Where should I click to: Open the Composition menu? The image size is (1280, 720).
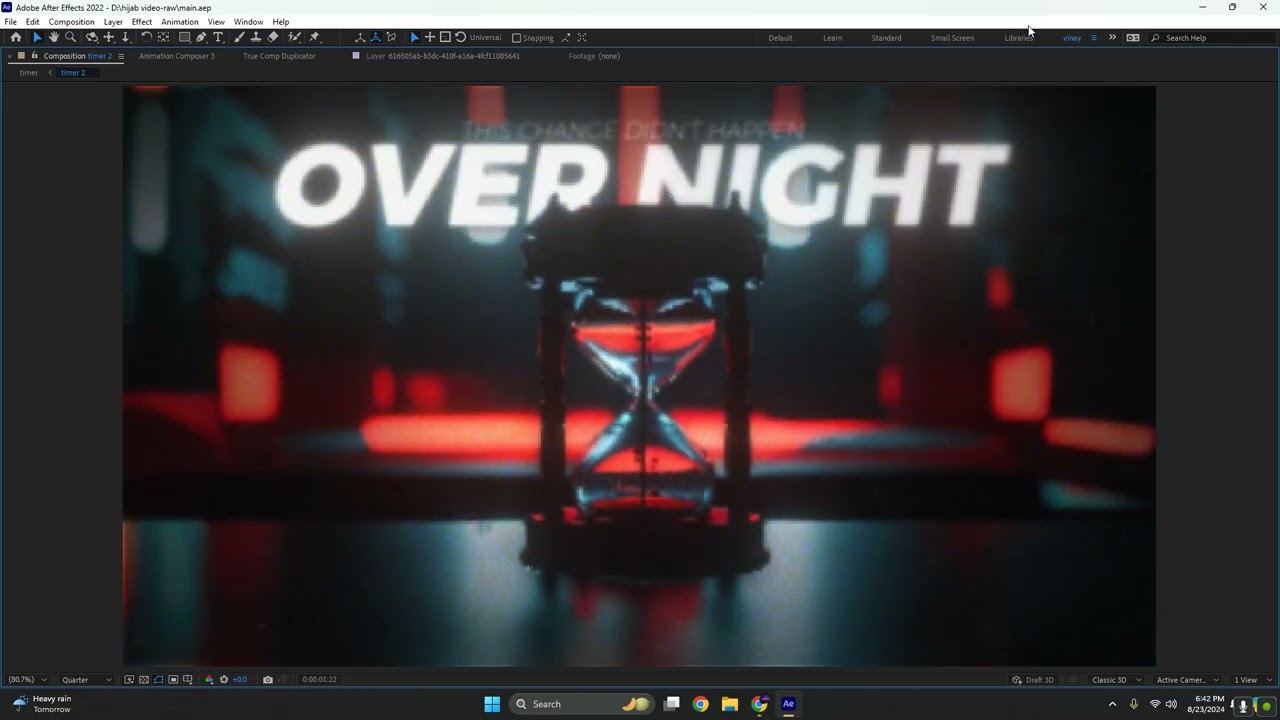[x=71, y=22]
